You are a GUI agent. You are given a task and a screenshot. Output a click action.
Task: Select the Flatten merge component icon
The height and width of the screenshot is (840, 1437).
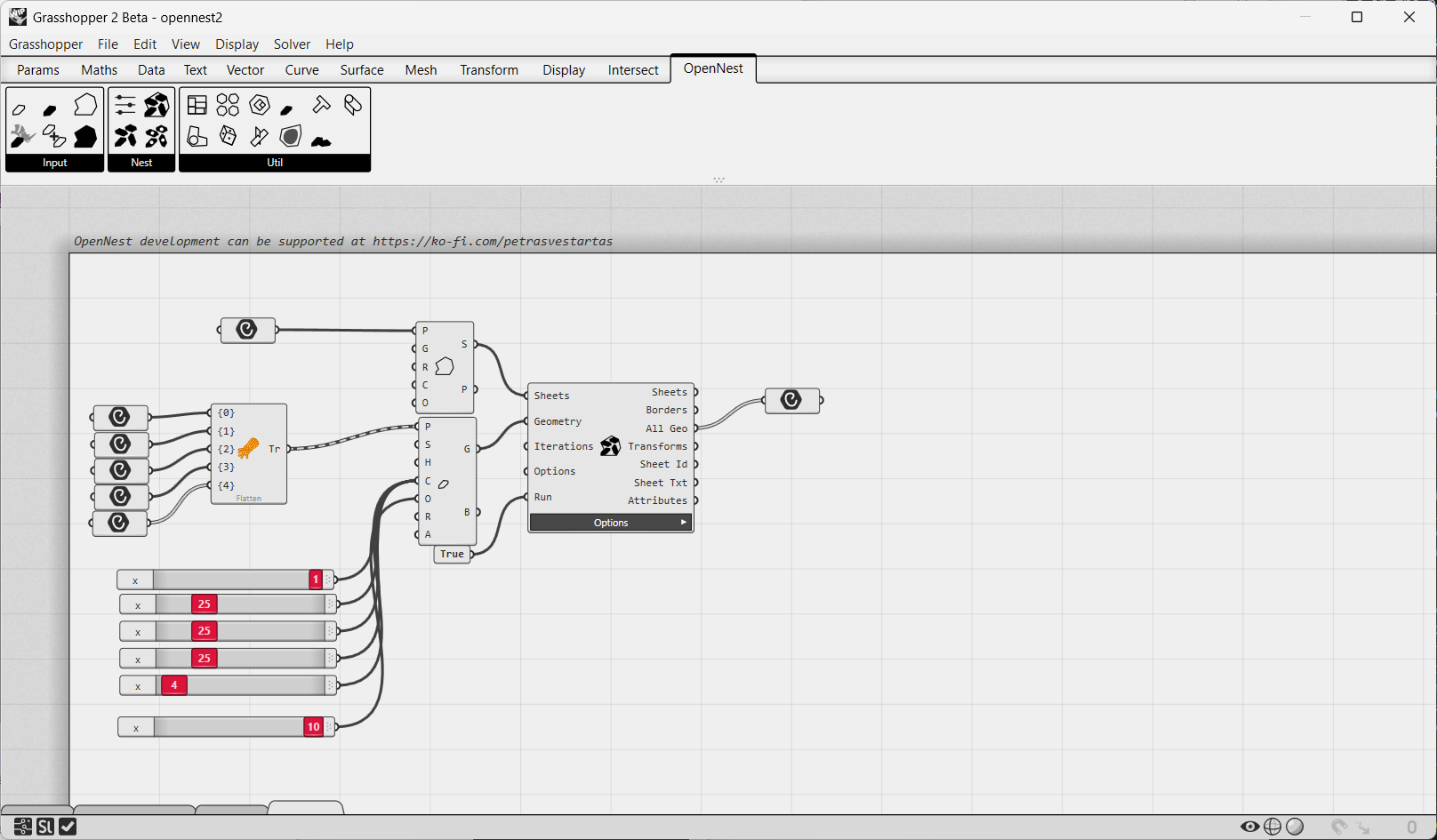click(x=249, y=448)
